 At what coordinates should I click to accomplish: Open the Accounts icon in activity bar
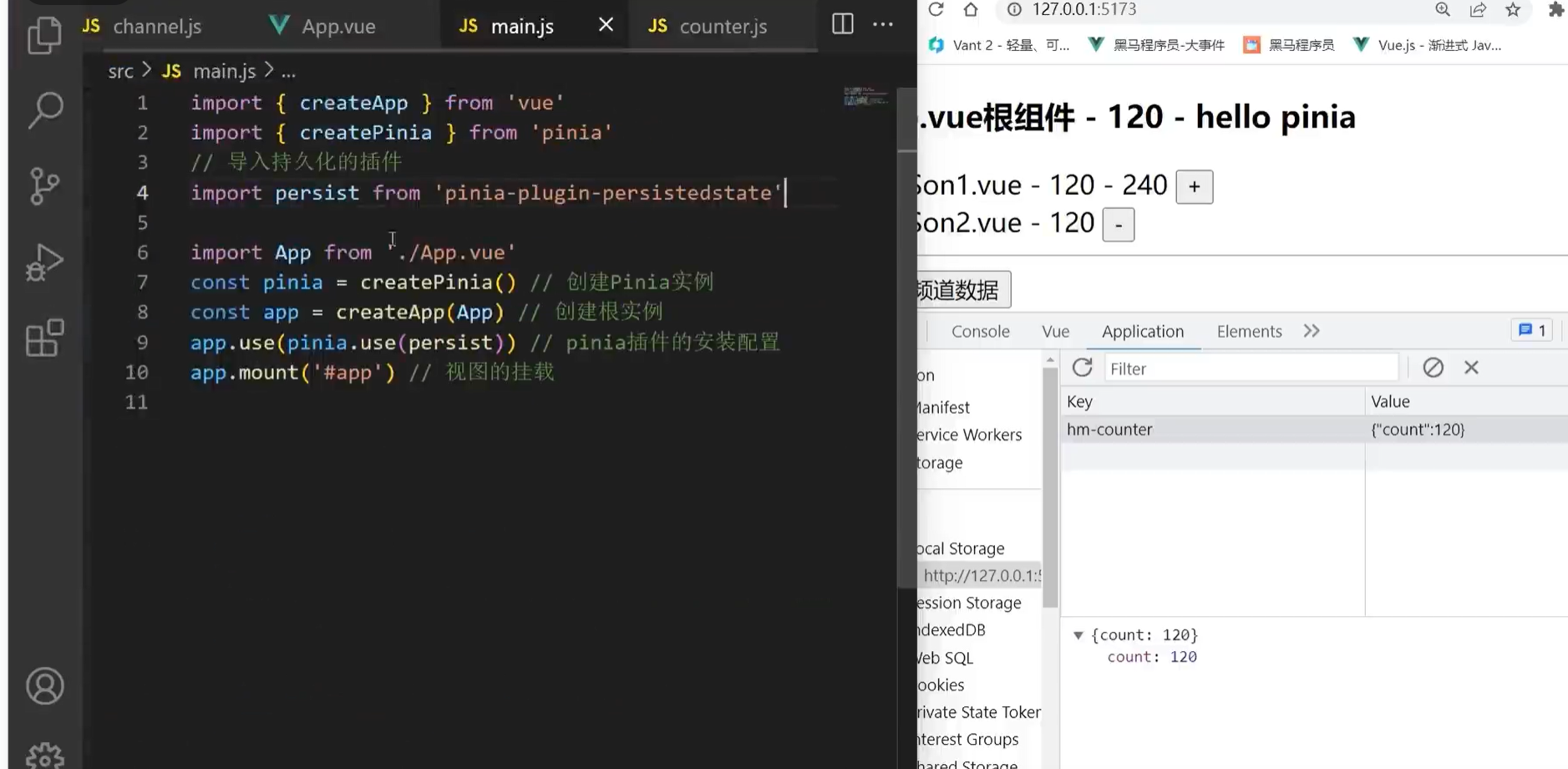(44, 685)
